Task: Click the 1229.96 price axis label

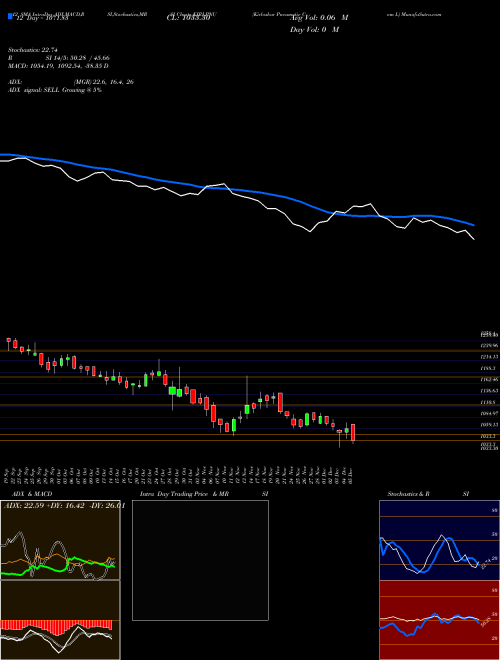Action: click(490, 346)
